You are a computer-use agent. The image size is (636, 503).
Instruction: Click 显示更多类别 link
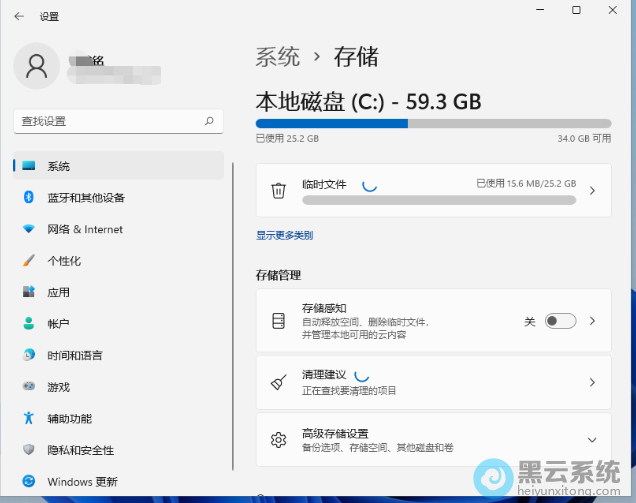point(284,236)
